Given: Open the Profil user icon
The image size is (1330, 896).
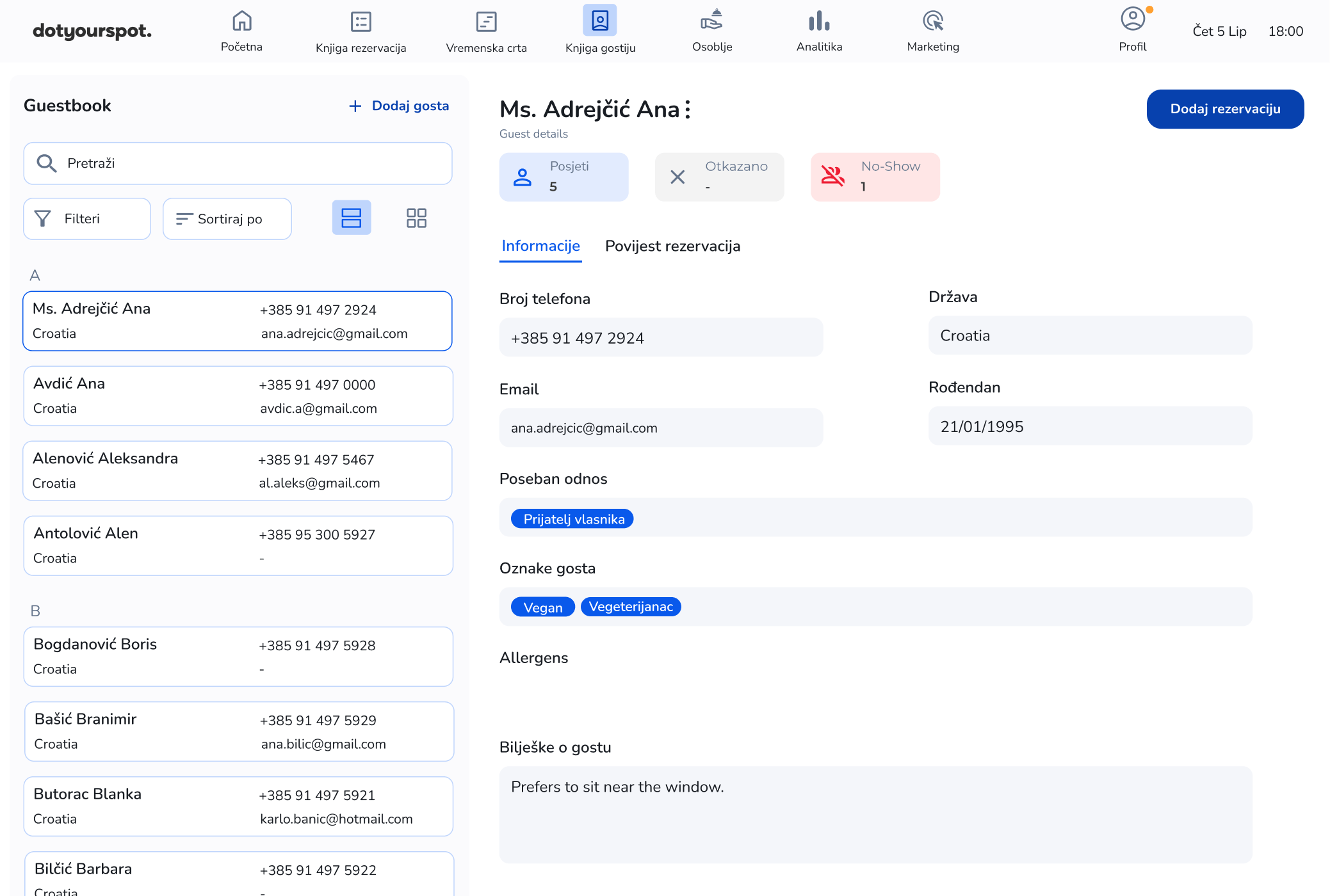Looking at the screenshot, I should [x=1132, y=19].
